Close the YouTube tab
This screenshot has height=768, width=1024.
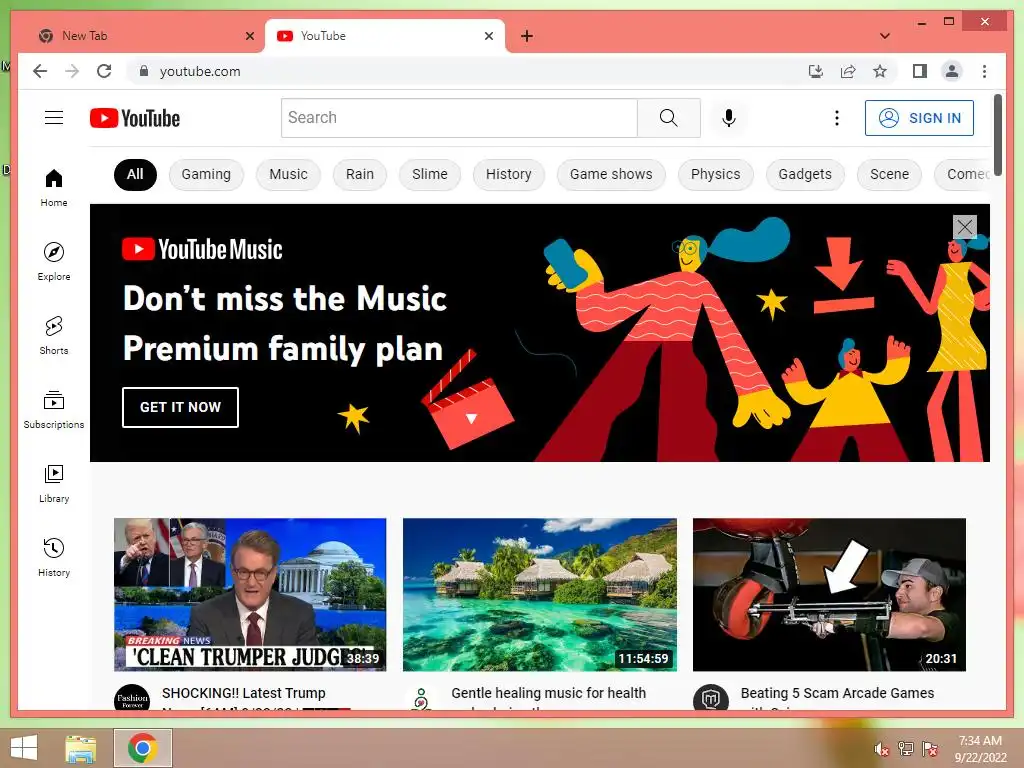click(488, 36)
